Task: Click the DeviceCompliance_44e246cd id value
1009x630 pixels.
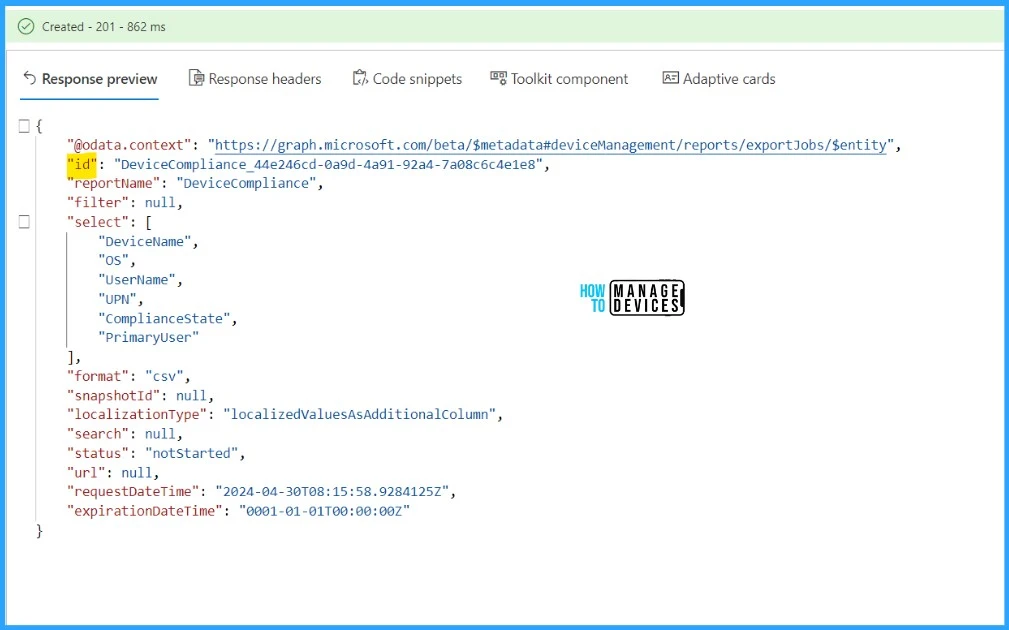Action: [331, 165]
